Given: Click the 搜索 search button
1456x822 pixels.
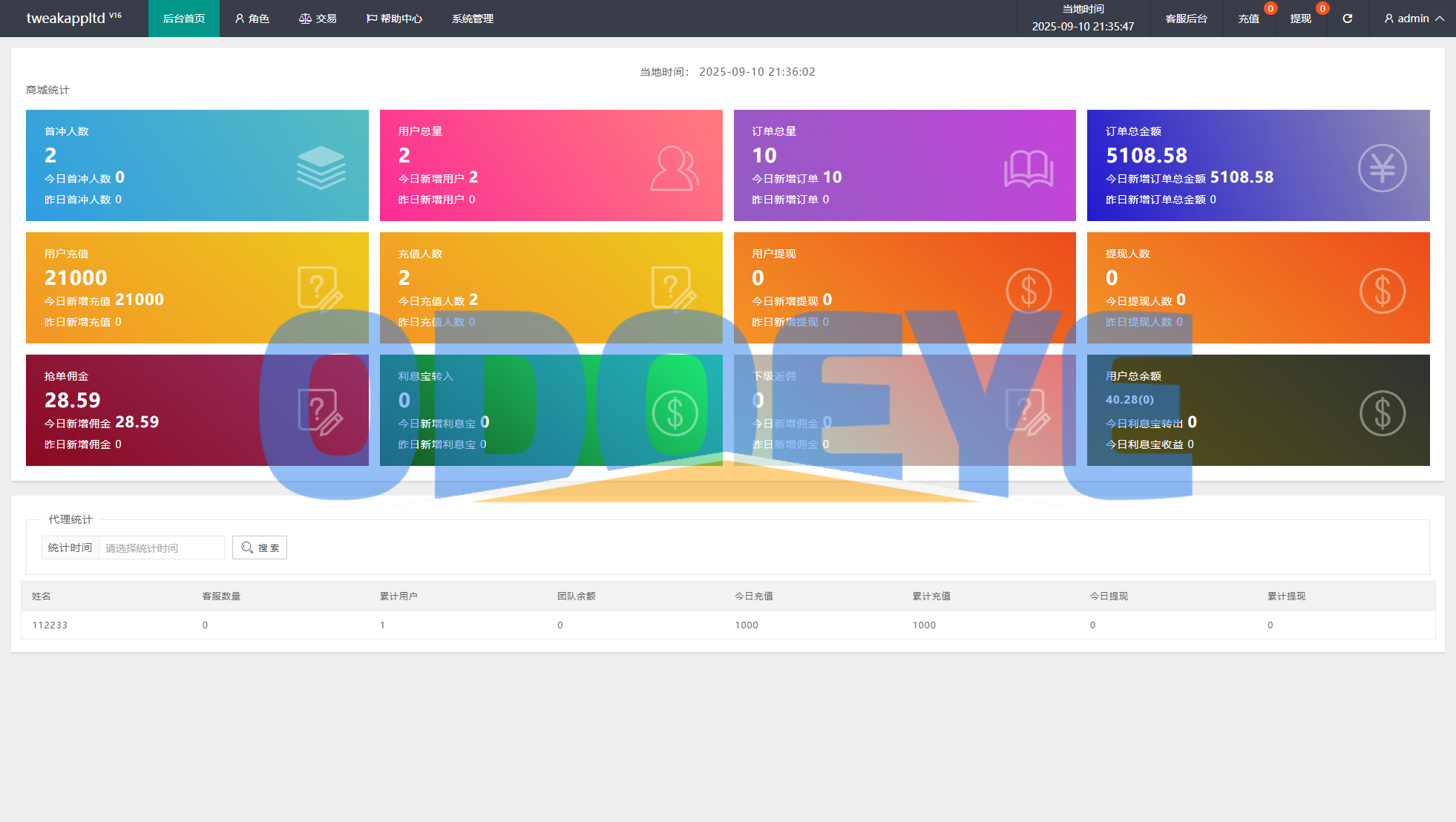Looking at the screenshot, I should tap(260, 548).
